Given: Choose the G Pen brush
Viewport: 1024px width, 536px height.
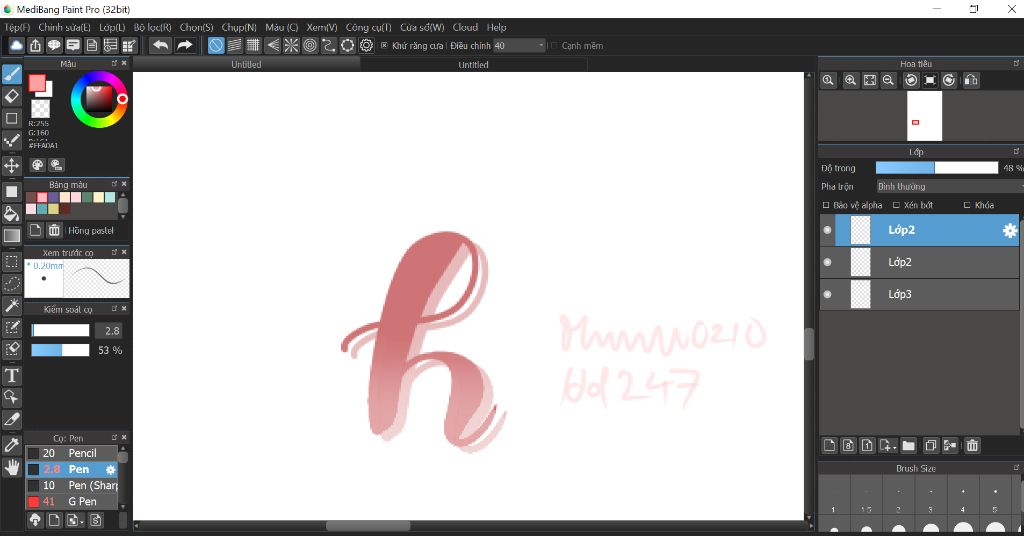Looking at the screenshot, I should click(72, 501).
